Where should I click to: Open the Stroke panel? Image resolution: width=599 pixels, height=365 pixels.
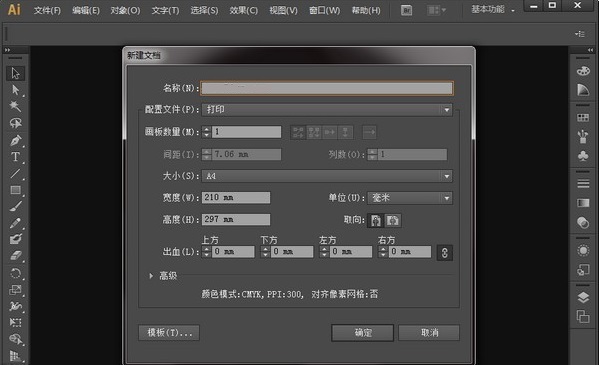point(583,184)
